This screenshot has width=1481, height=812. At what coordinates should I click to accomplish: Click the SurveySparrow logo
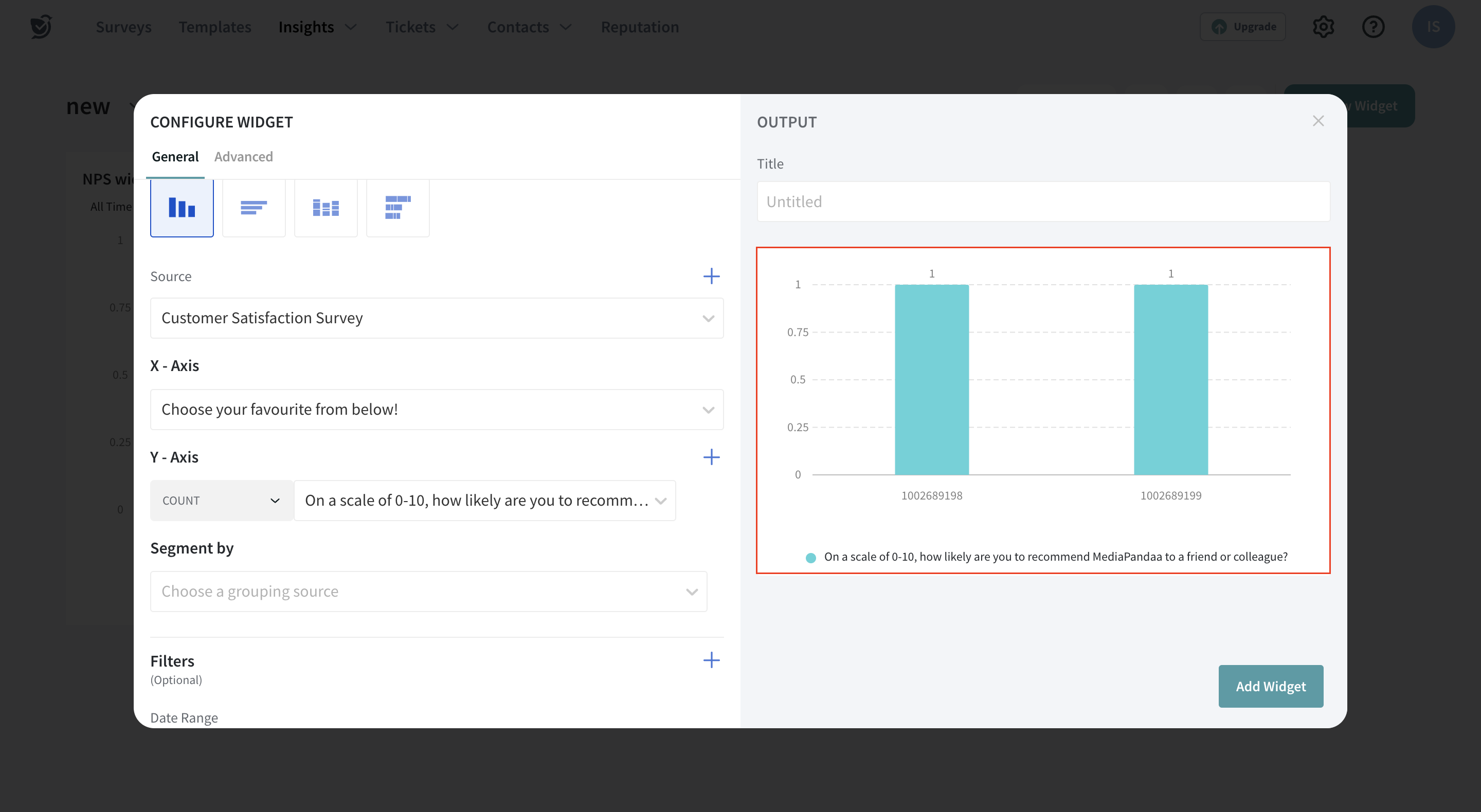tap(41, 27)
